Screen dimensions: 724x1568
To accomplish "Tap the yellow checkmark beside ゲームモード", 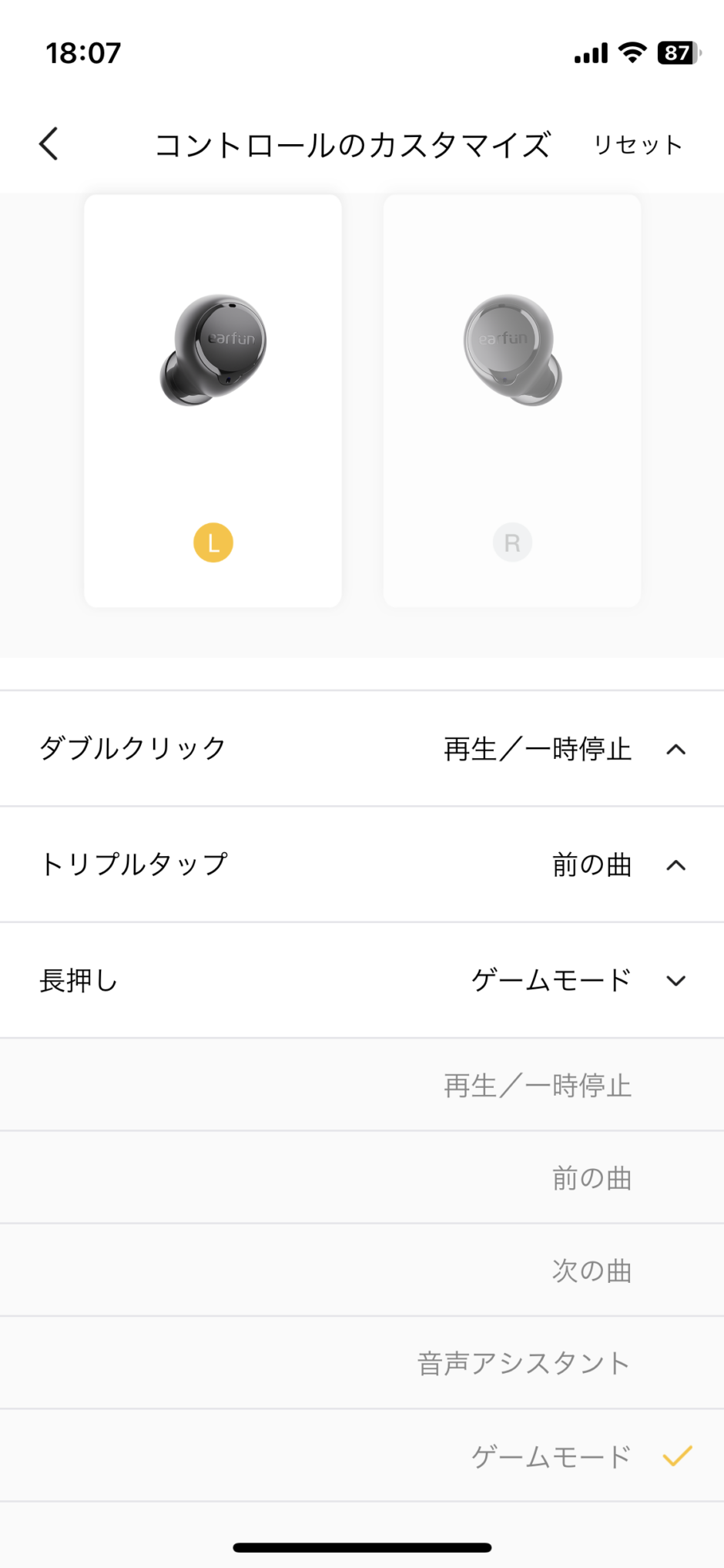I will [677, 1456].
